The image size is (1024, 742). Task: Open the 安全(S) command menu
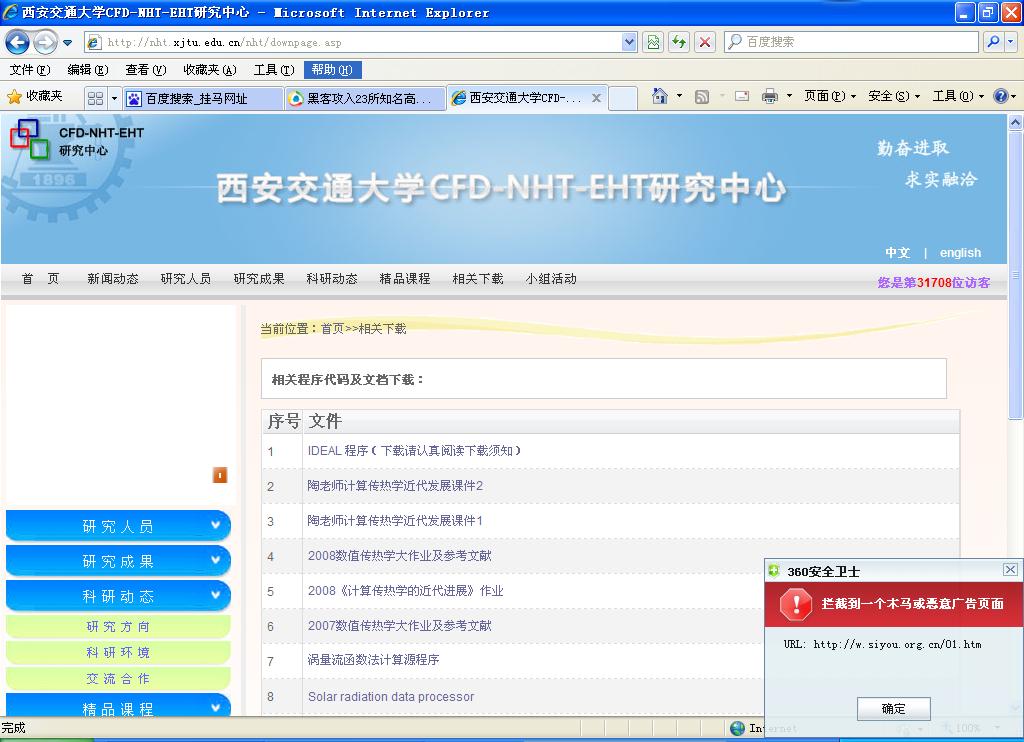(x=893, y=97)
